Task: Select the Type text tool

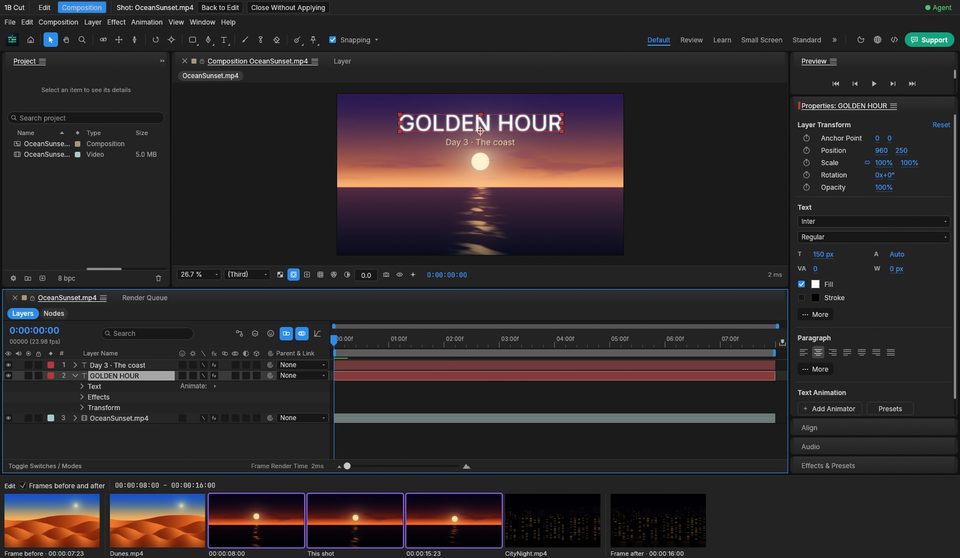Action: (224, 40)
